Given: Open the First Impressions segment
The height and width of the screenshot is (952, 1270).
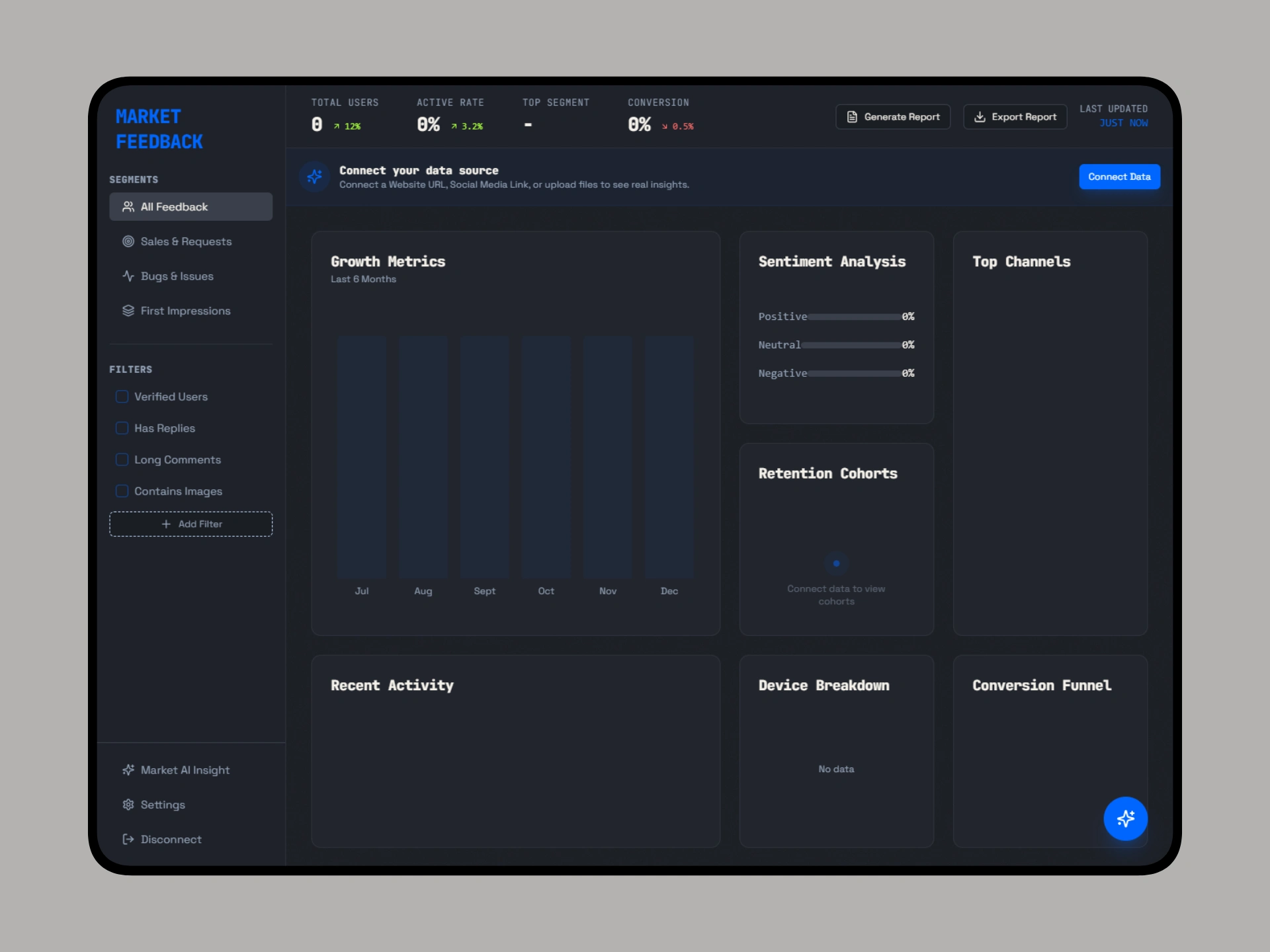Looking at the screenshot, I should coord(185,311).
